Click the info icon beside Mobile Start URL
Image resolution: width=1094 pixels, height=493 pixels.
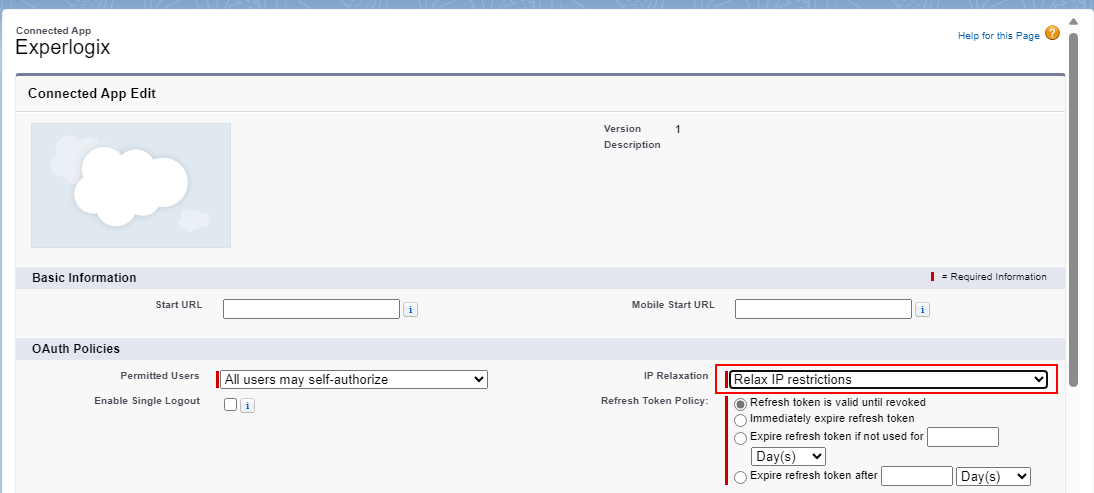(922, 310)
